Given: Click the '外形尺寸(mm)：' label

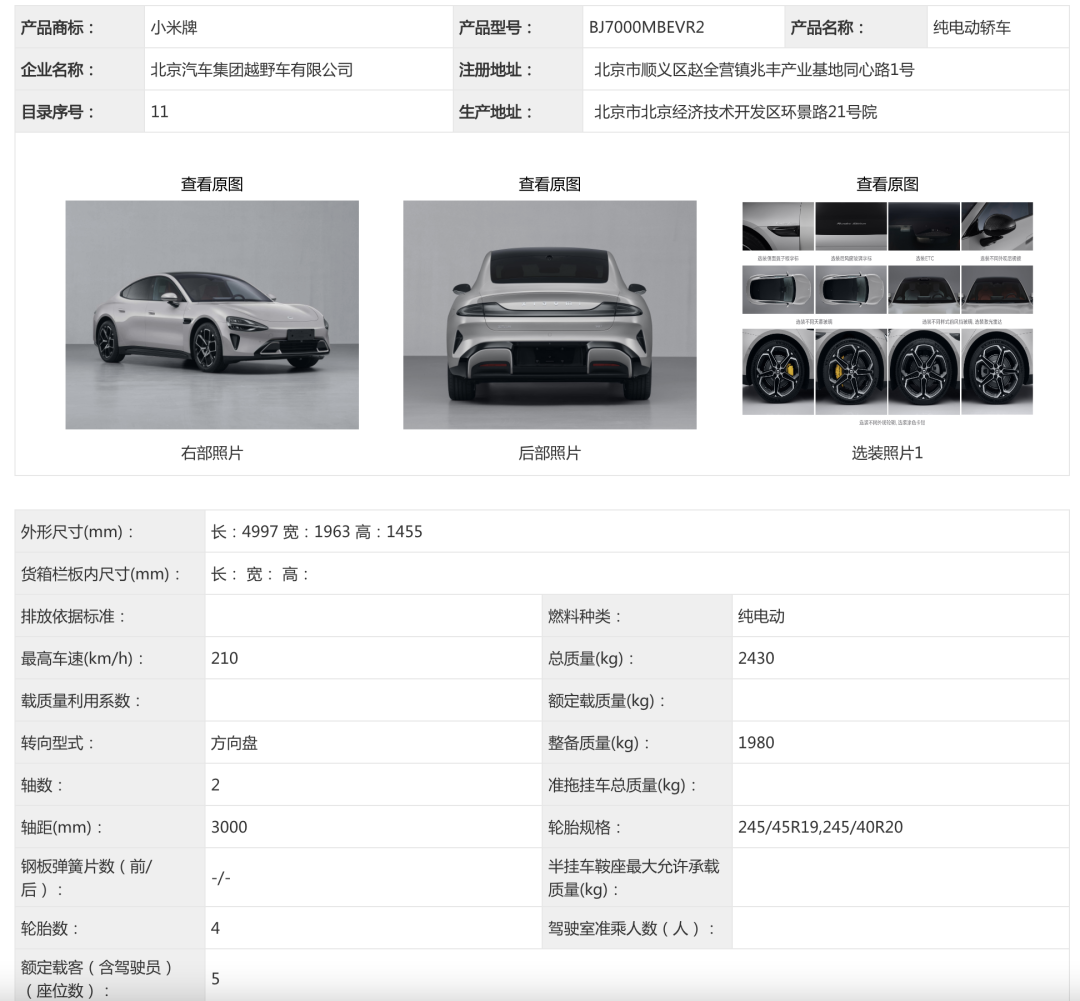Looking at the screenshot, I should [x=78, y=532].
